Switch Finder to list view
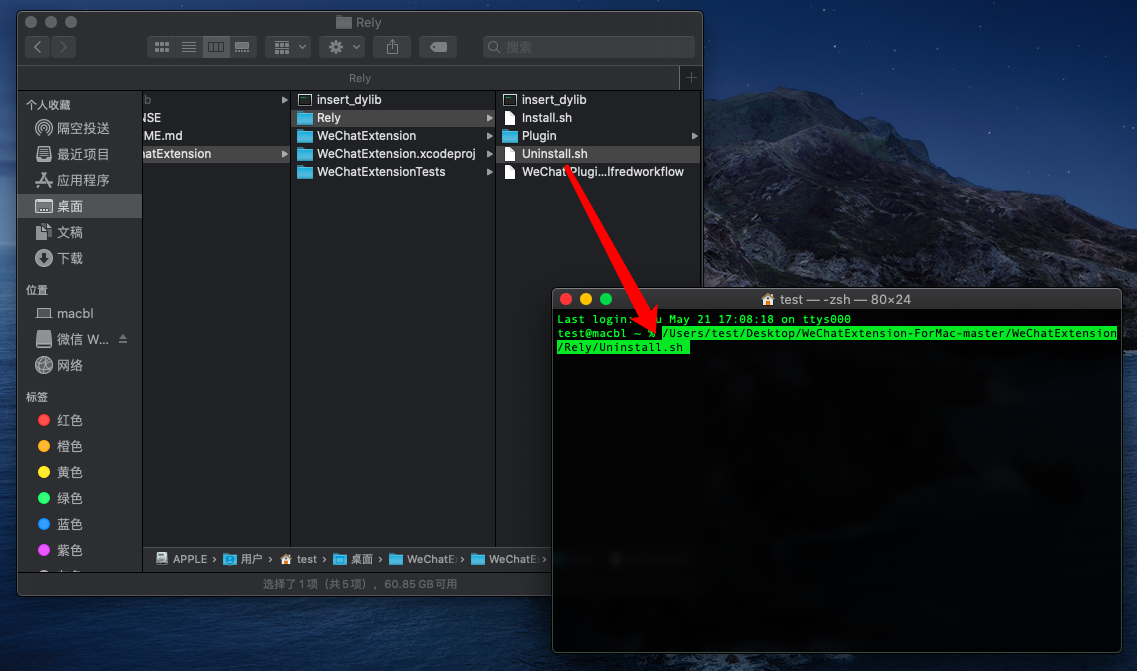This screenshot has height=671, width=1137. [189, 47]
